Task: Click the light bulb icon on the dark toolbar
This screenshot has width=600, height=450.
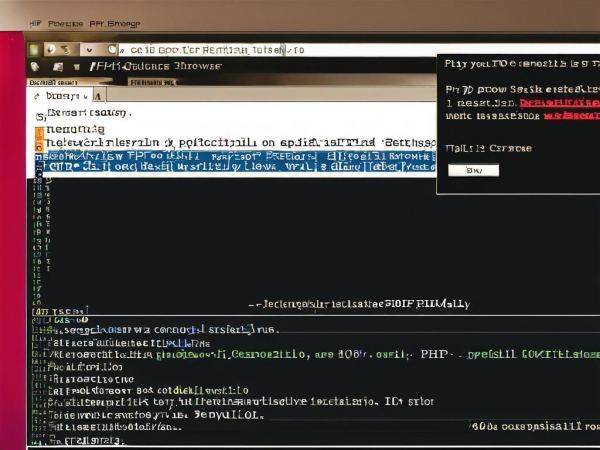Action: pyautogui.click(x=35, y=67)
